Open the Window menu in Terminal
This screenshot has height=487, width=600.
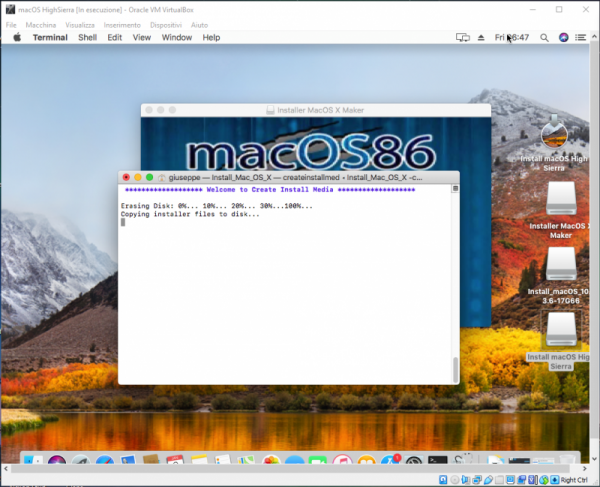pos(177,37)
